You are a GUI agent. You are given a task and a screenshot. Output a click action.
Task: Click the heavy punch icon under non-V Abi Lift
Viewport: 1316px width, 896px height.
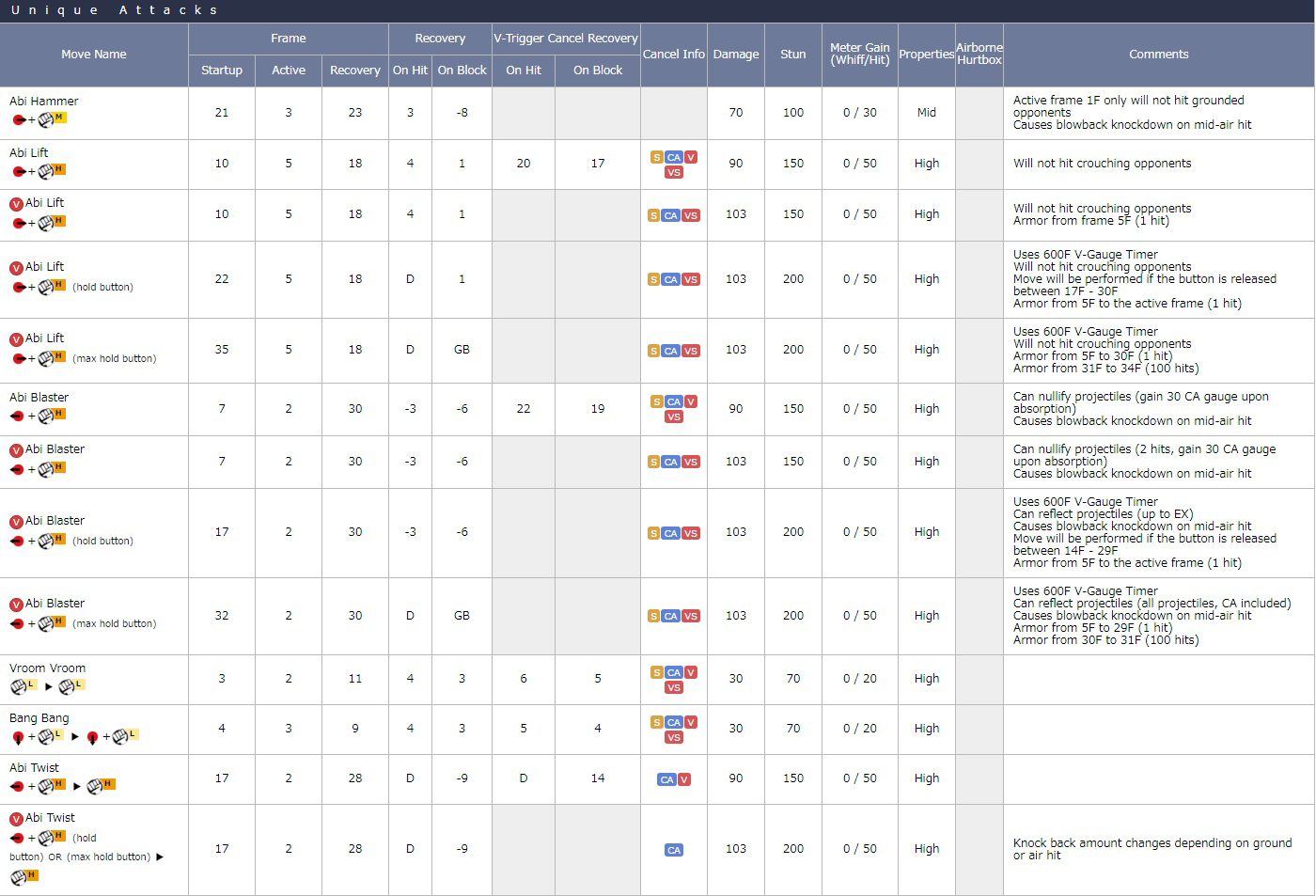(x=52, y=171)
